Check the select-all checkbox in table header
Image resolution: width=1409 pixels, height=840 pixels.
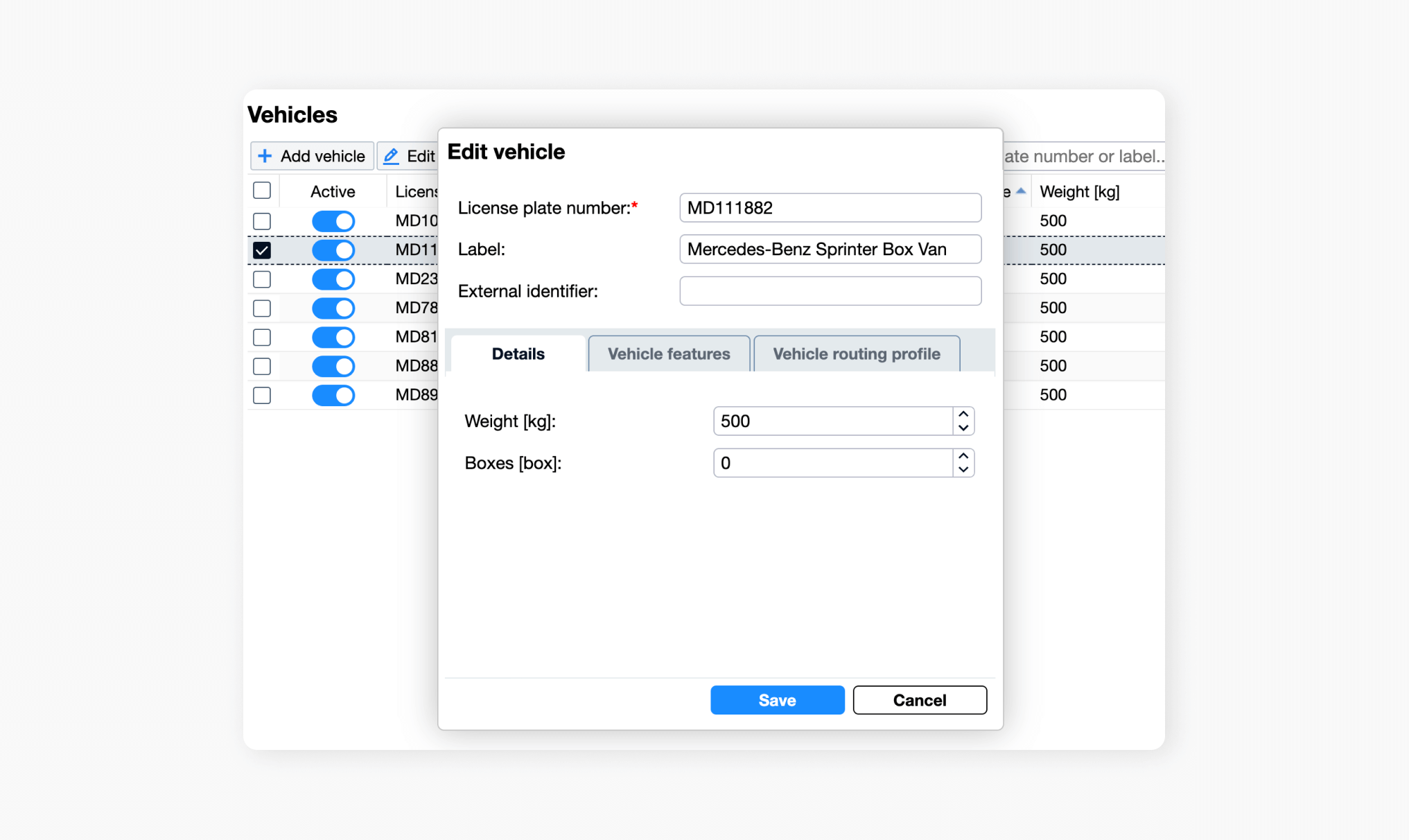(262, 189)
